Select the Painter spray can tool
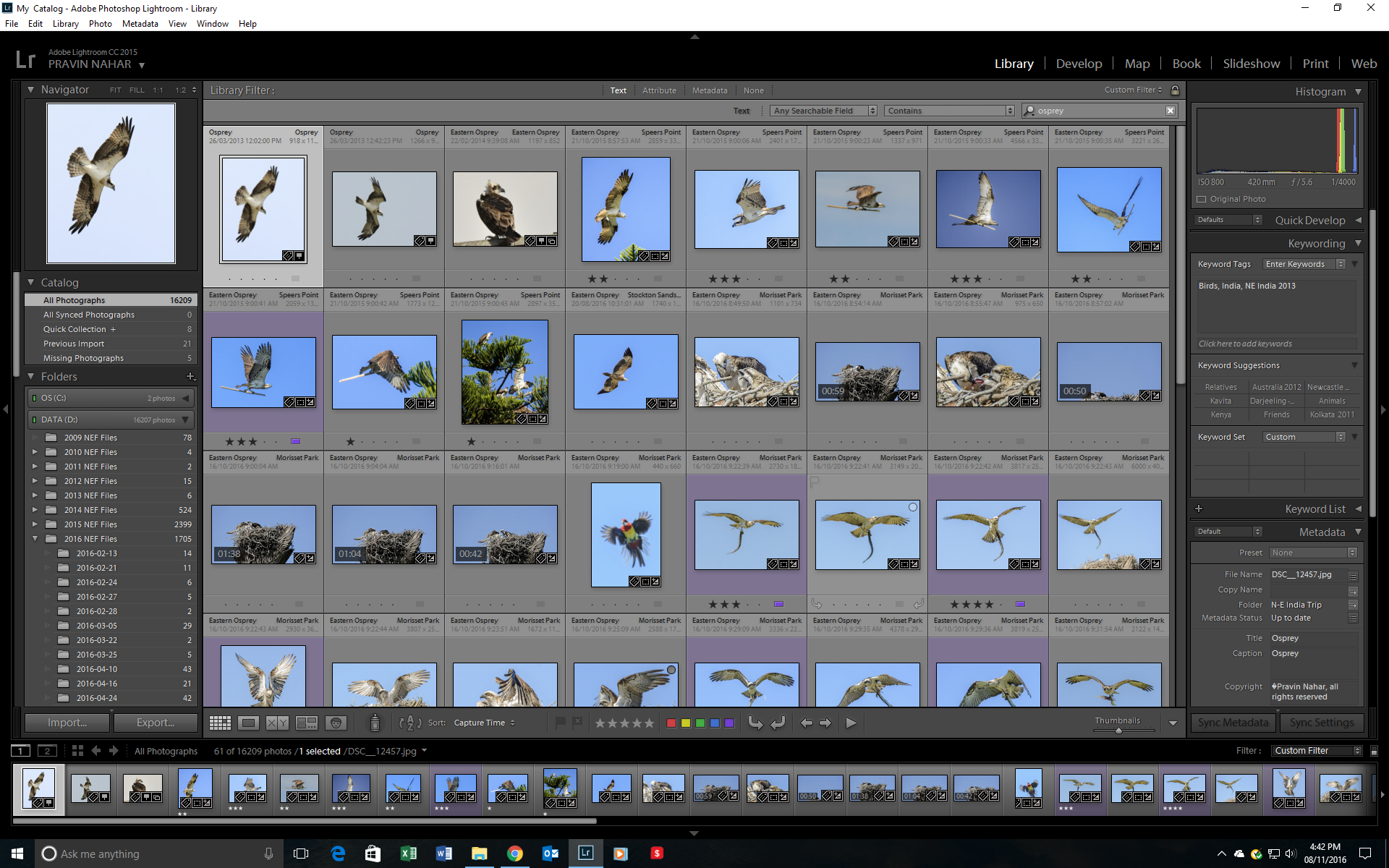 tap(375, 723)
